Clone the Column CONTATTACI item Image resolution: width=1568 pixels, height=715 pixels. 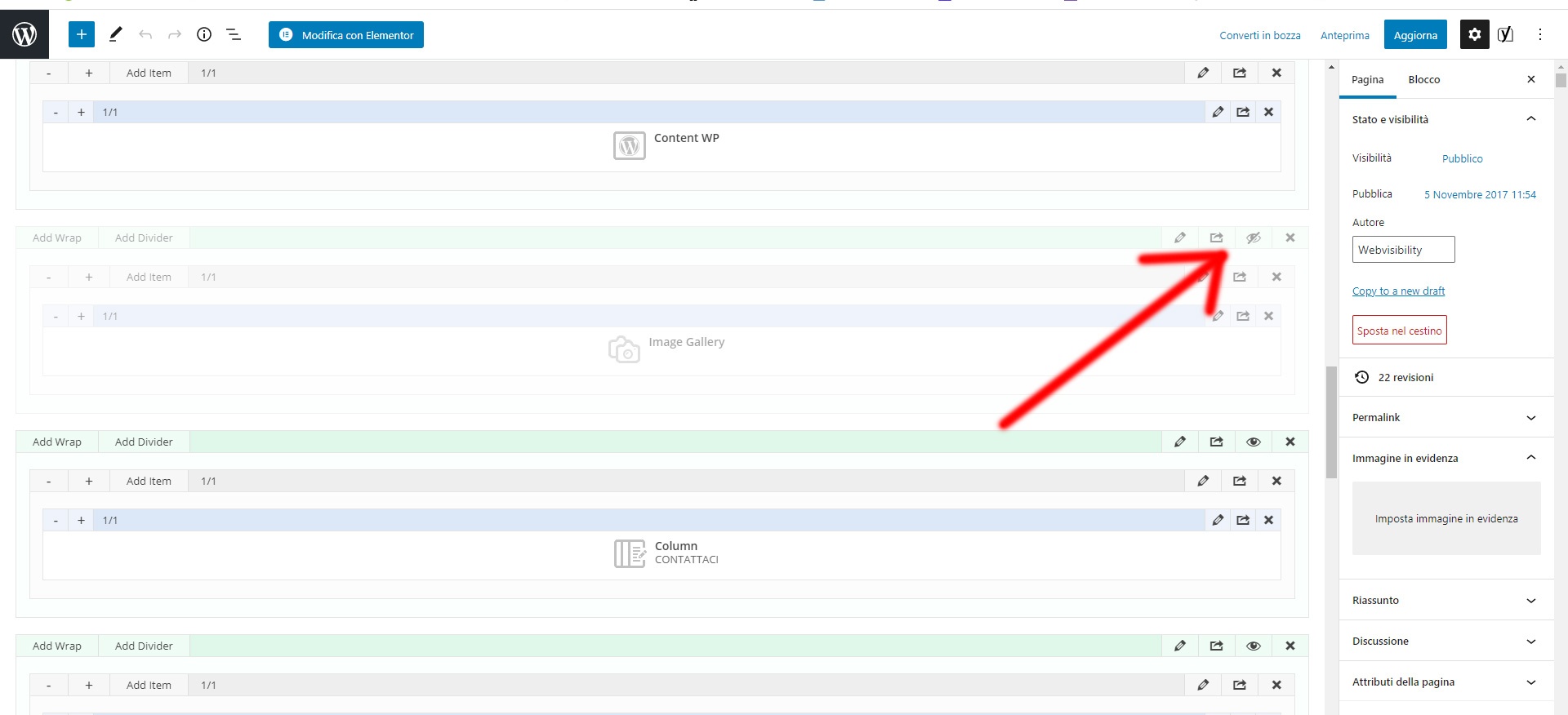click(1243, 520)
